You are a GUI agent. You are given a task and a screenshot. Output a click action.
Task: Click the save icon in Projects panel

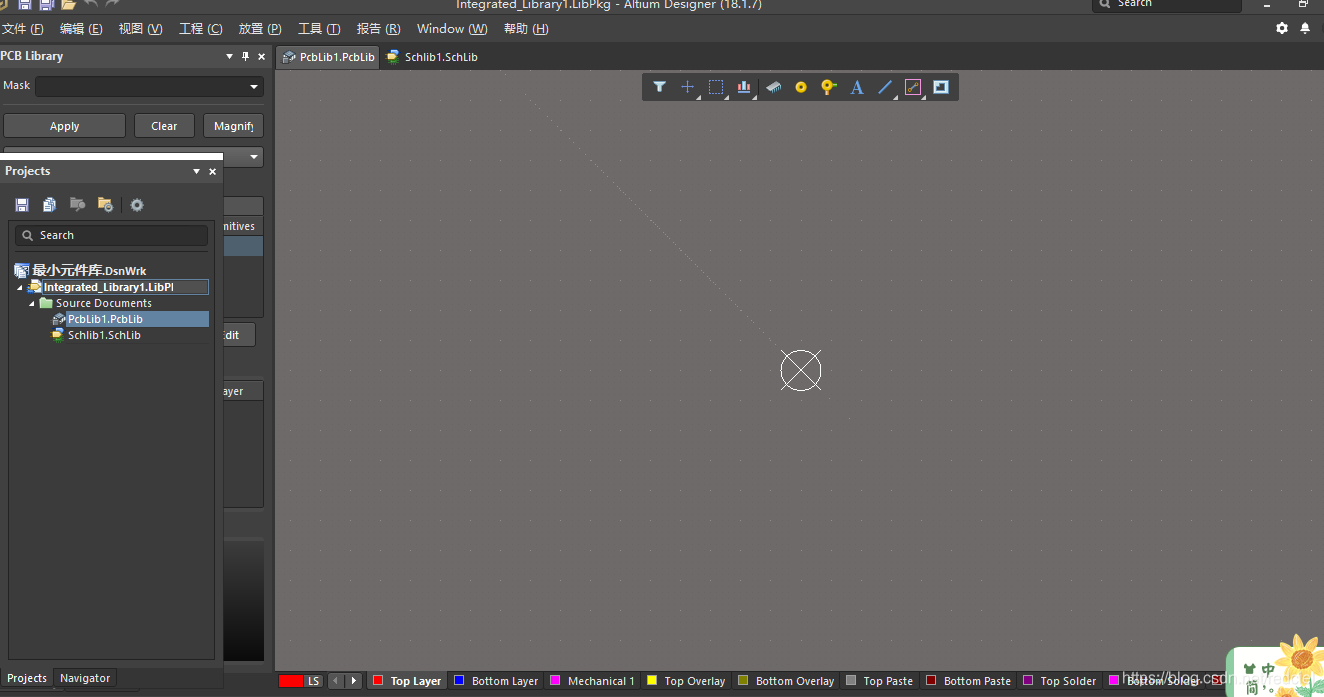click(22, 205)
